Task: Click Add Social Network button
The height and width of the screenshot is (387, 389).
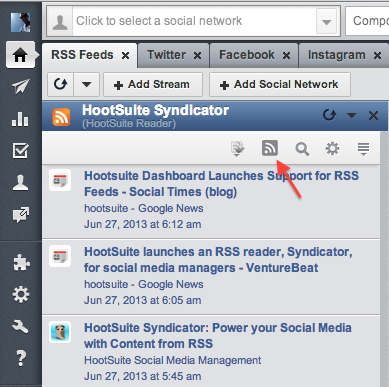Action: tap(280, 84)
